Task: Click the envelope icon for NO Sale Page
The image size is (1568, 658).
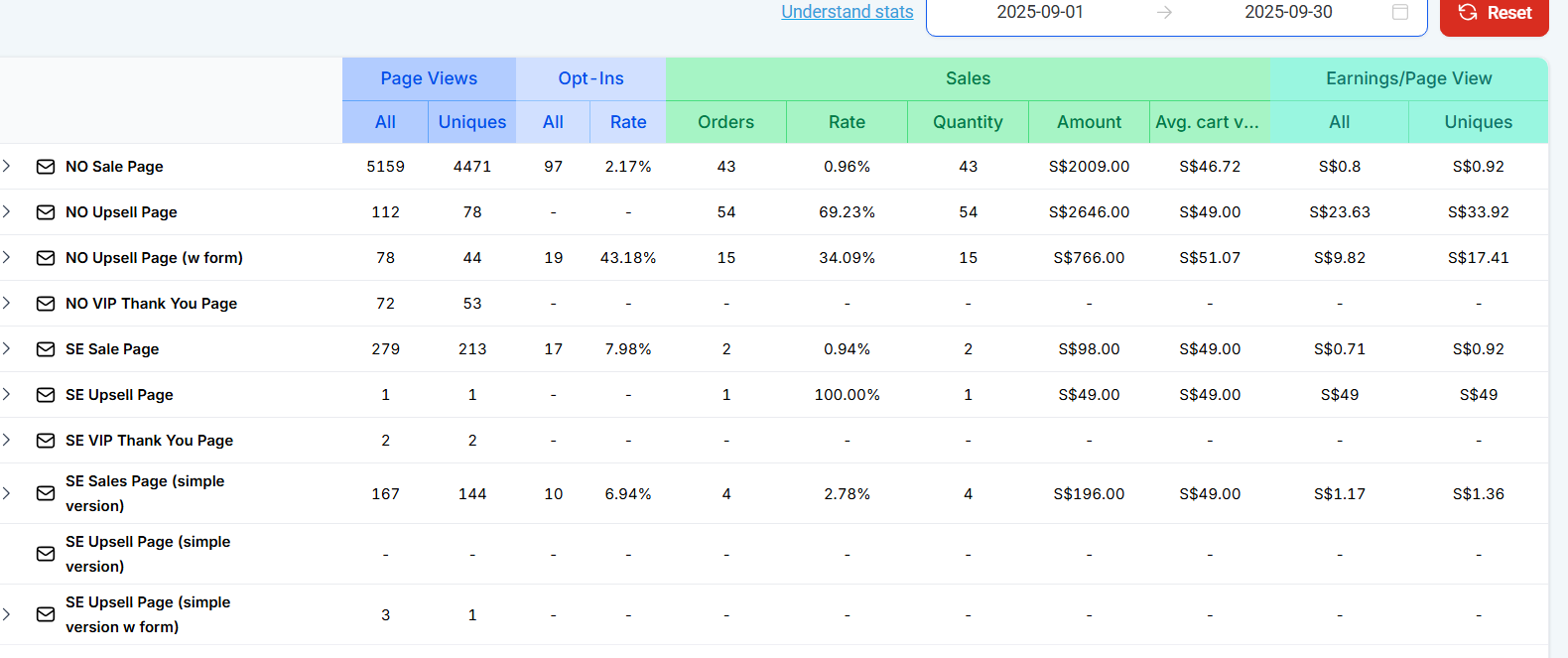Action: click(x=46, y=167)
